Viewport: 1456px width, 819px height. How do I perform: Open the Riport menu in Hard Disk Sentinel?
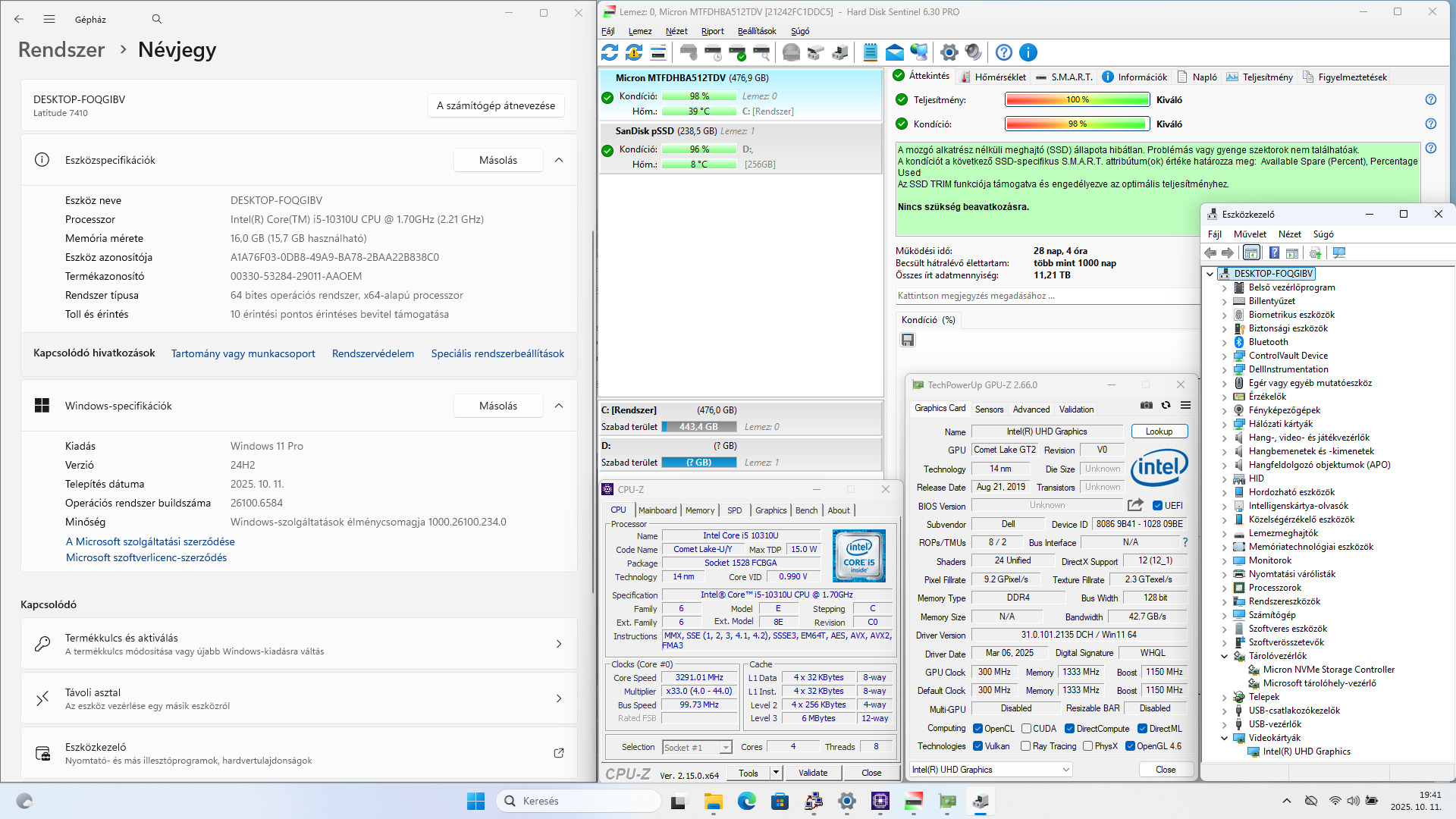tap(712, 31)
